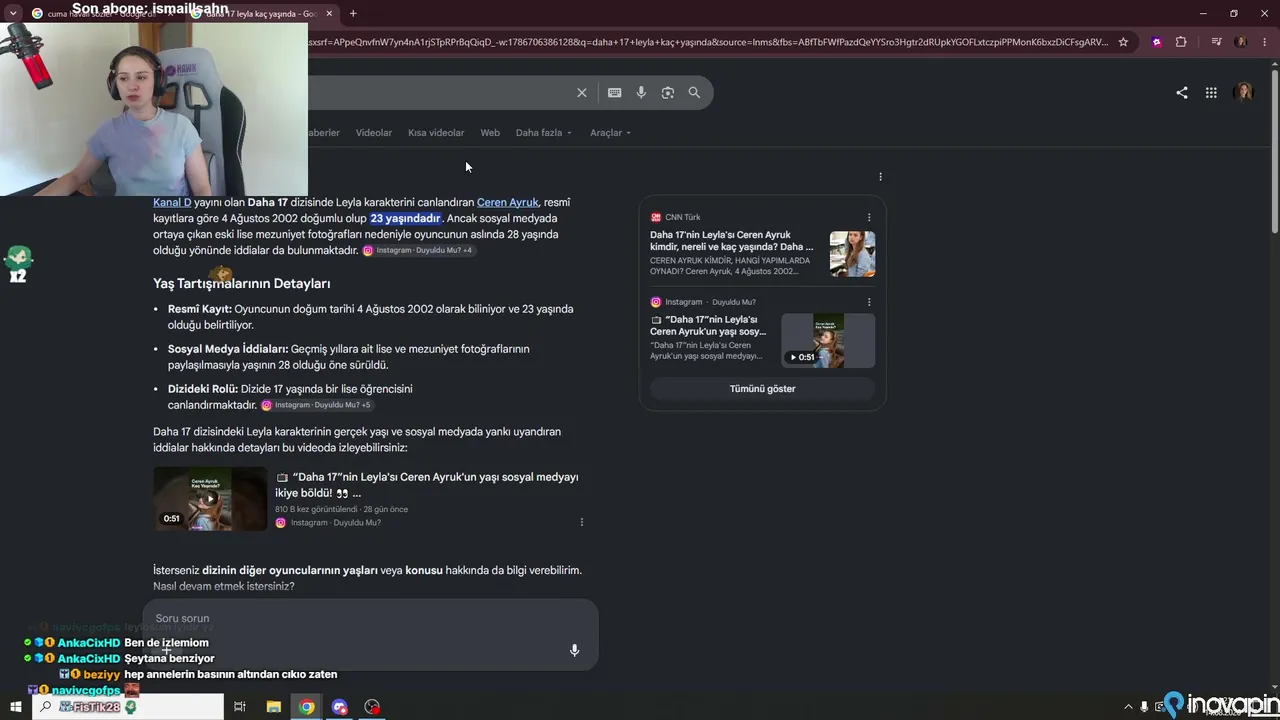Follow the Ceren Ayruk link
Screen dimensions: 1280x720
[507, 202]
